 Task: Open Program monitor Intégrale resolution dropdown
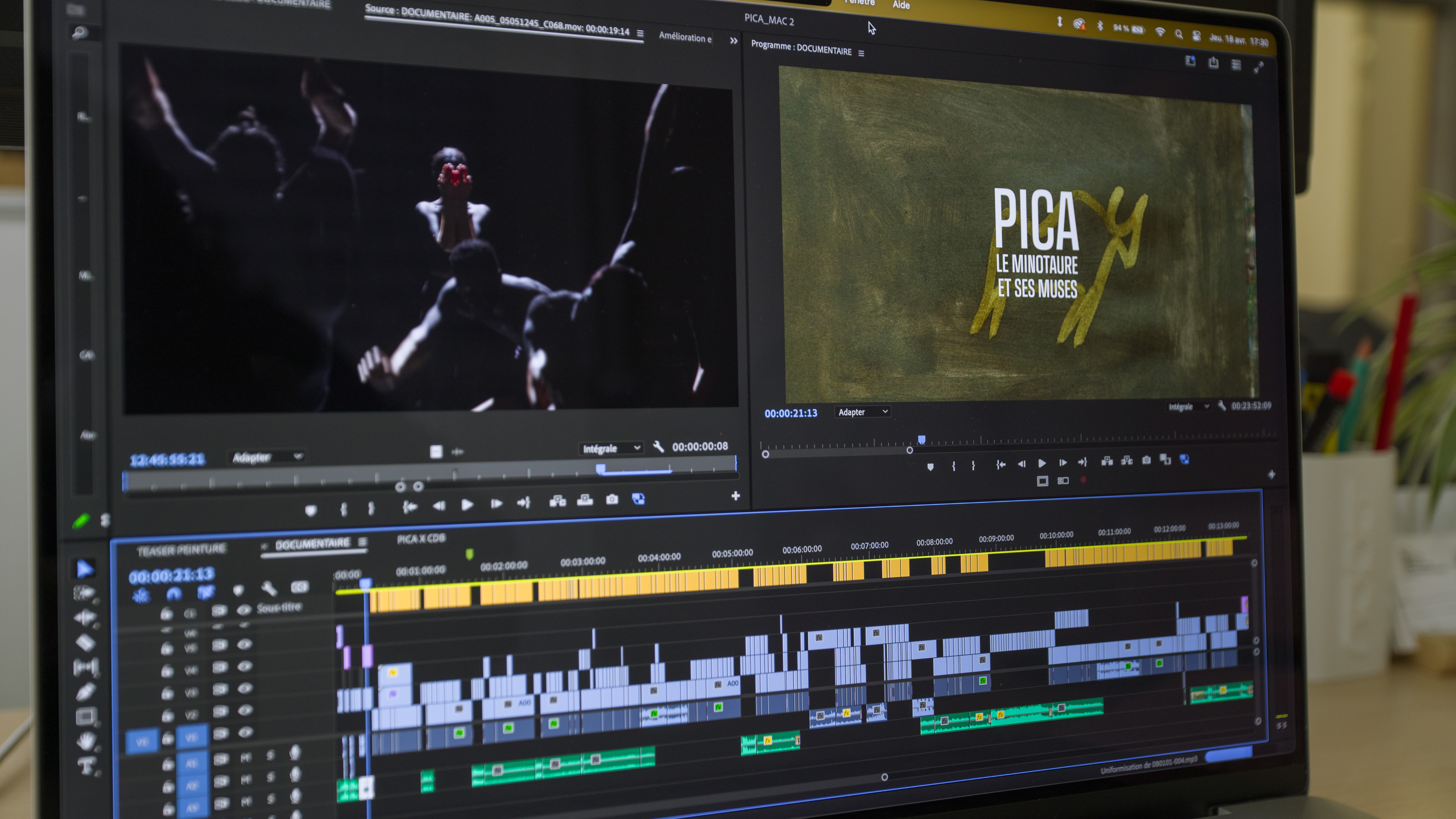tap(1189, 406)
